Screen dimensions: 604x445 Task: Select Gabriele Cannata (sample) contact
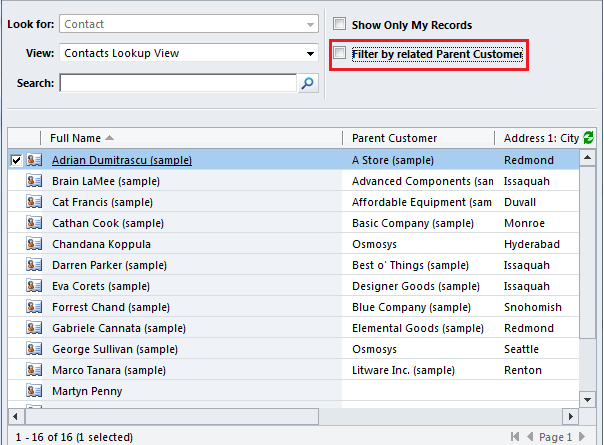point(119,328)
